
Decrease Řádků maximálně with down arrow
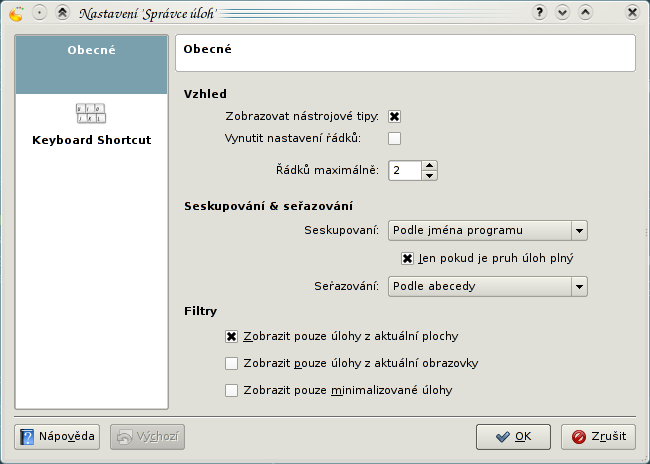(429, 175)
